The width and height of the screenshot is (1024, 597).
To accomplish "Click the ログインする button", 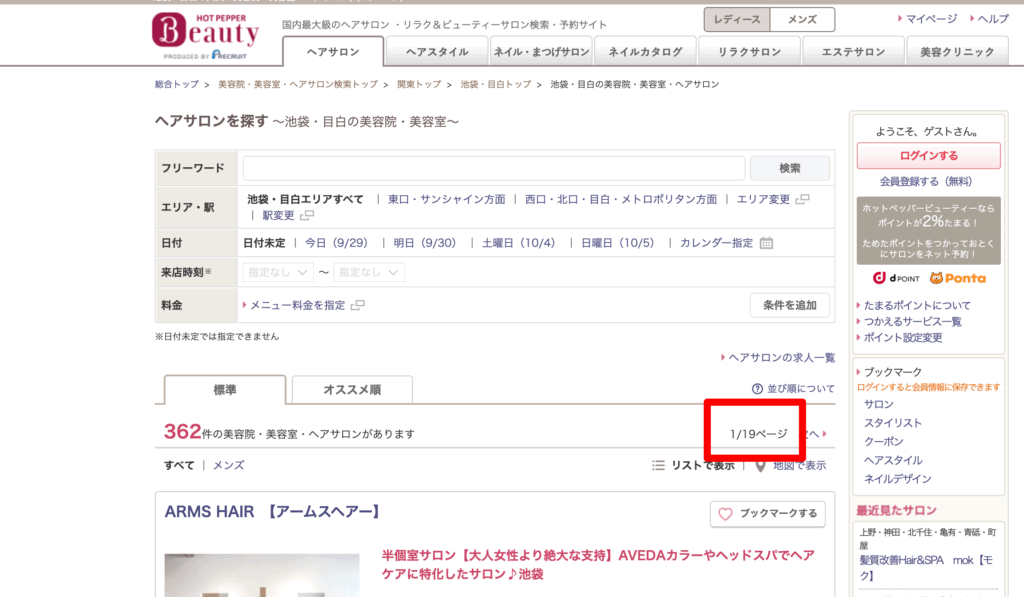I will [928, 156].
